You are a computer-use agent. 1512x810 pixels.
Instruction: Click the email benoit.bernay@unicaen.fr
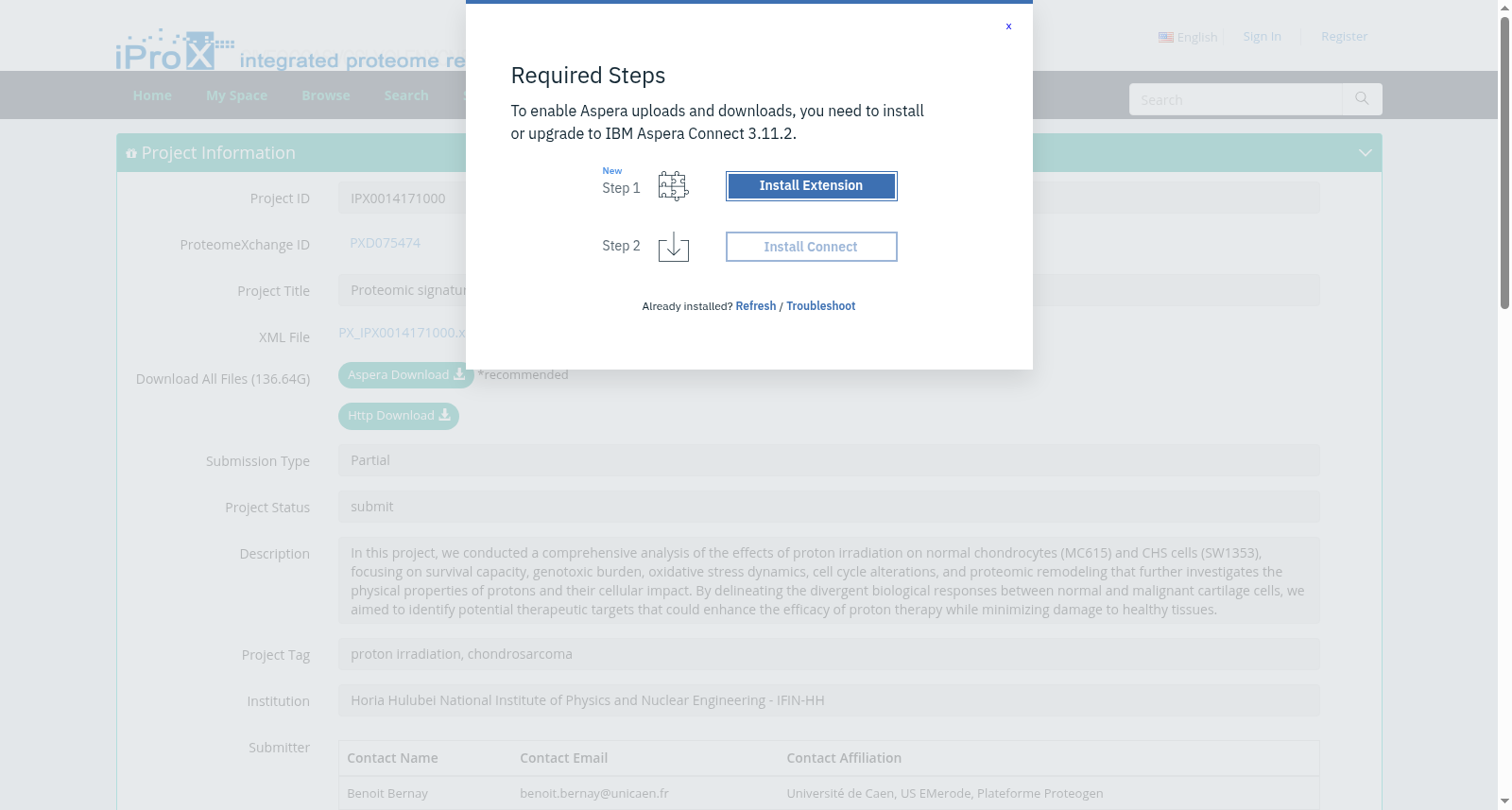(594, 793)
